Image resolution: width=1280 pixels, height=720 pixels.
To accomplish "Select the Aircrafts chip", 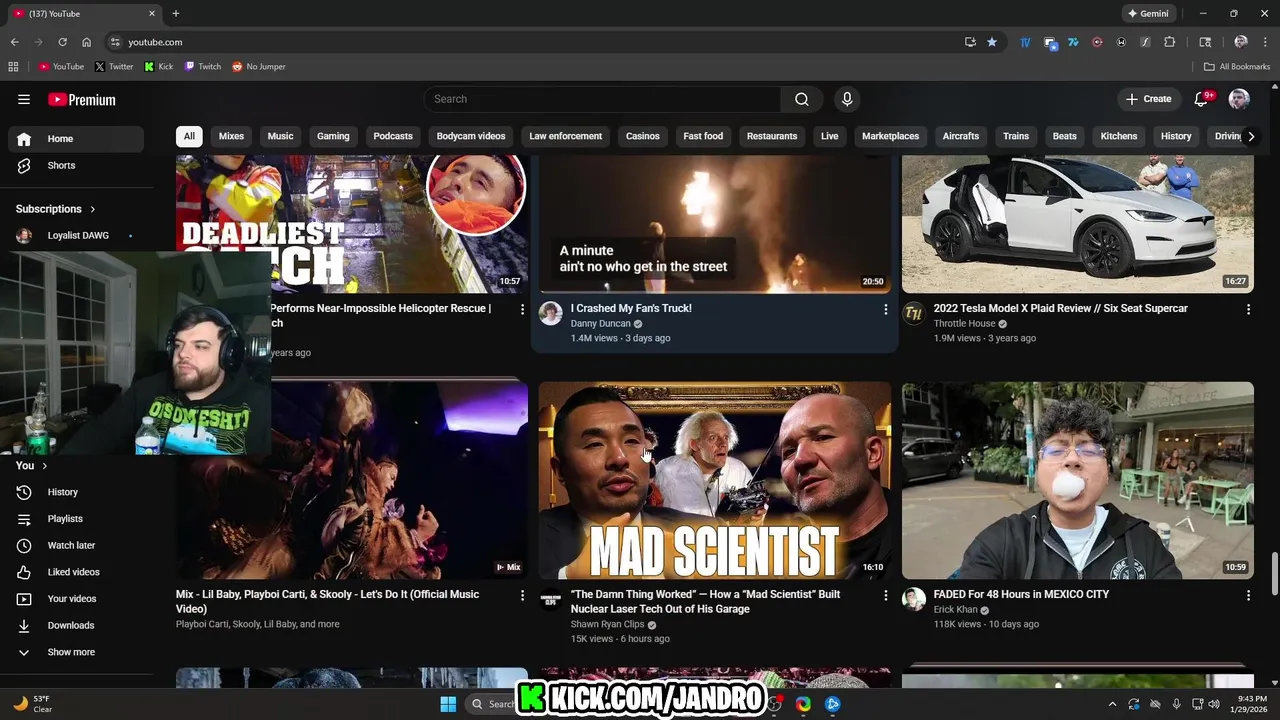I will point(961,136).
